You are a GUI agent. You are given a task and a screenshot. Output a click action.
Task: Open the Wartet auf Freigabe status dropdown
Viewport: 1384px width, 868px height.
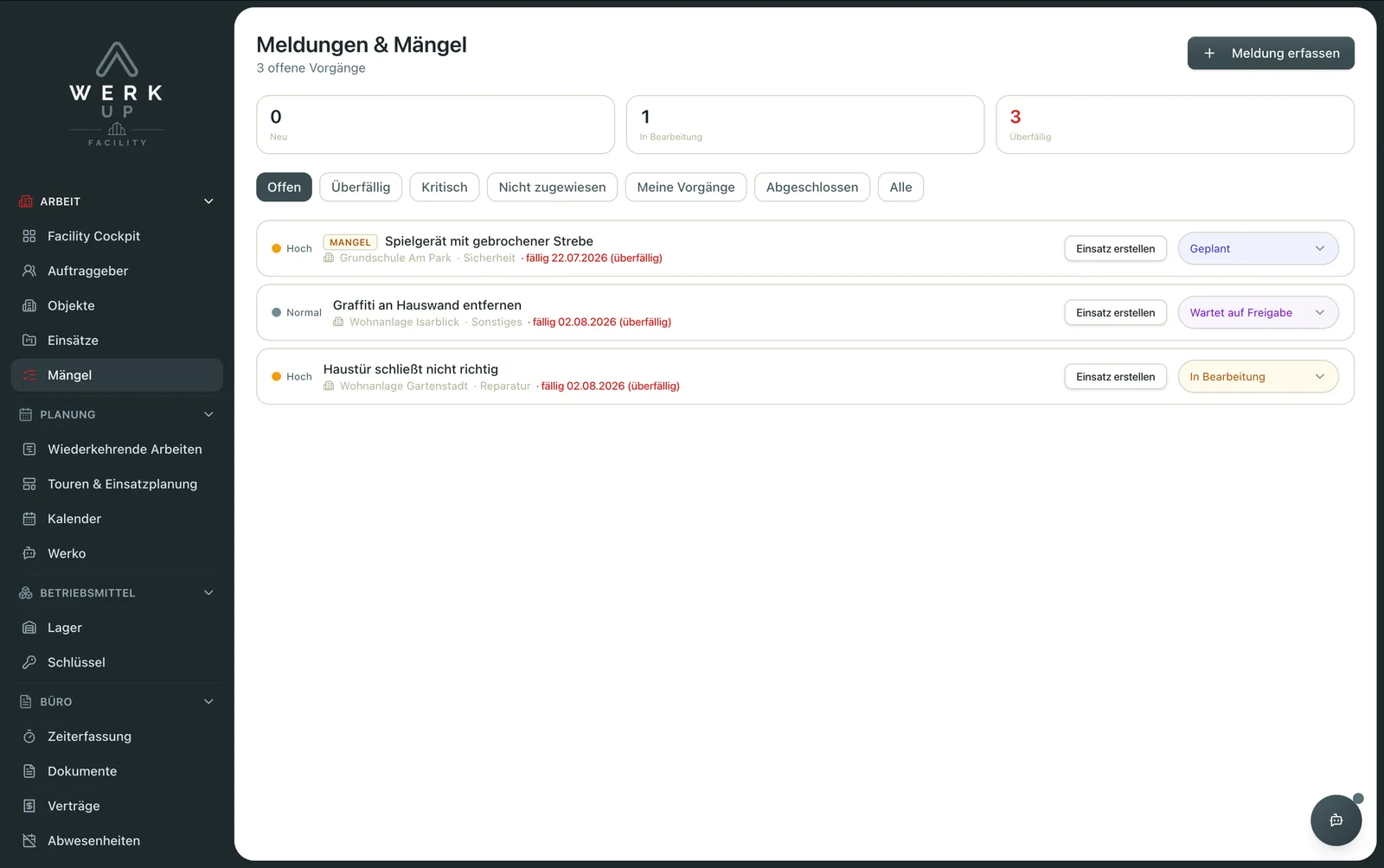[1258, 313]
